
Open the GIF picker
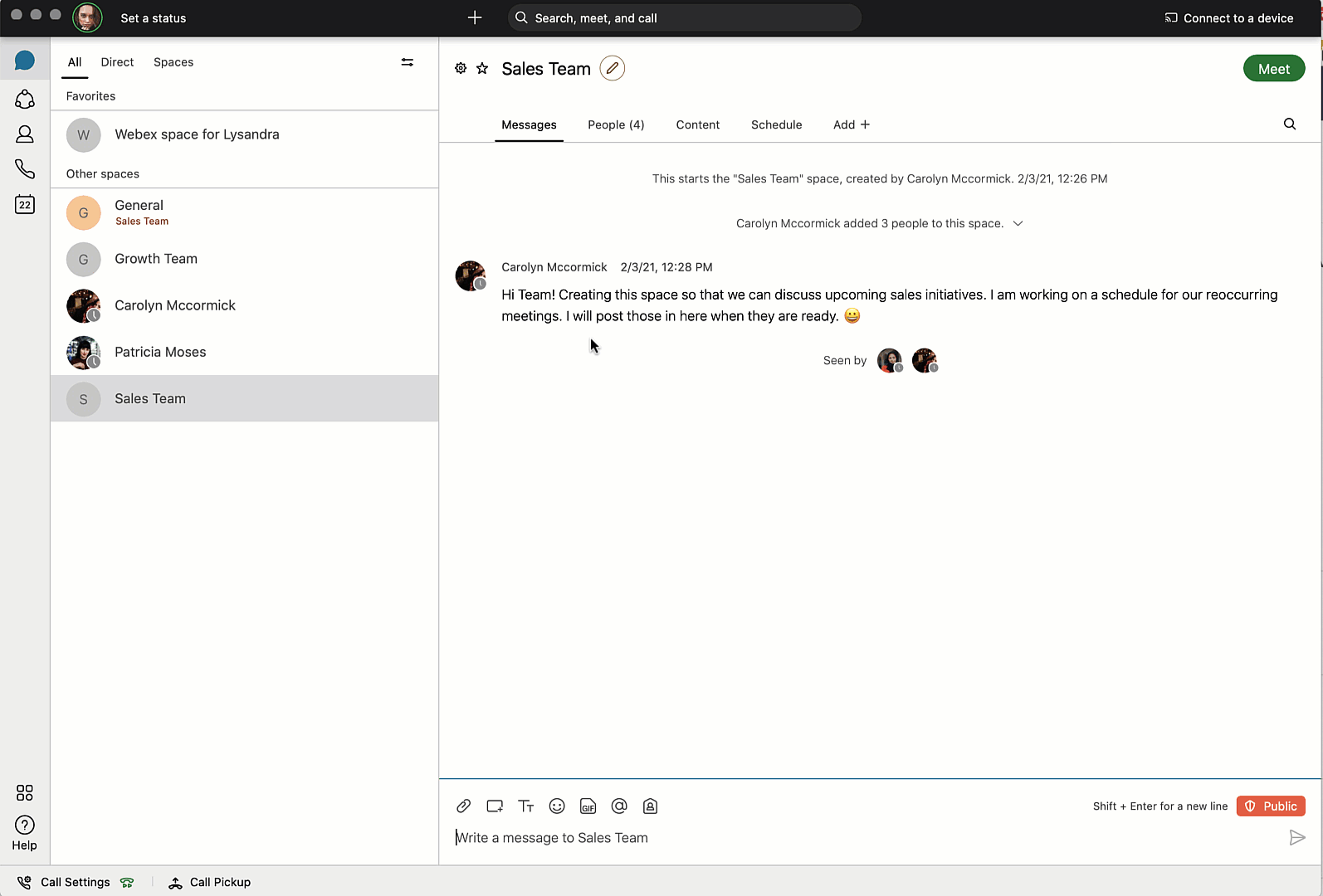coord(588,806)
